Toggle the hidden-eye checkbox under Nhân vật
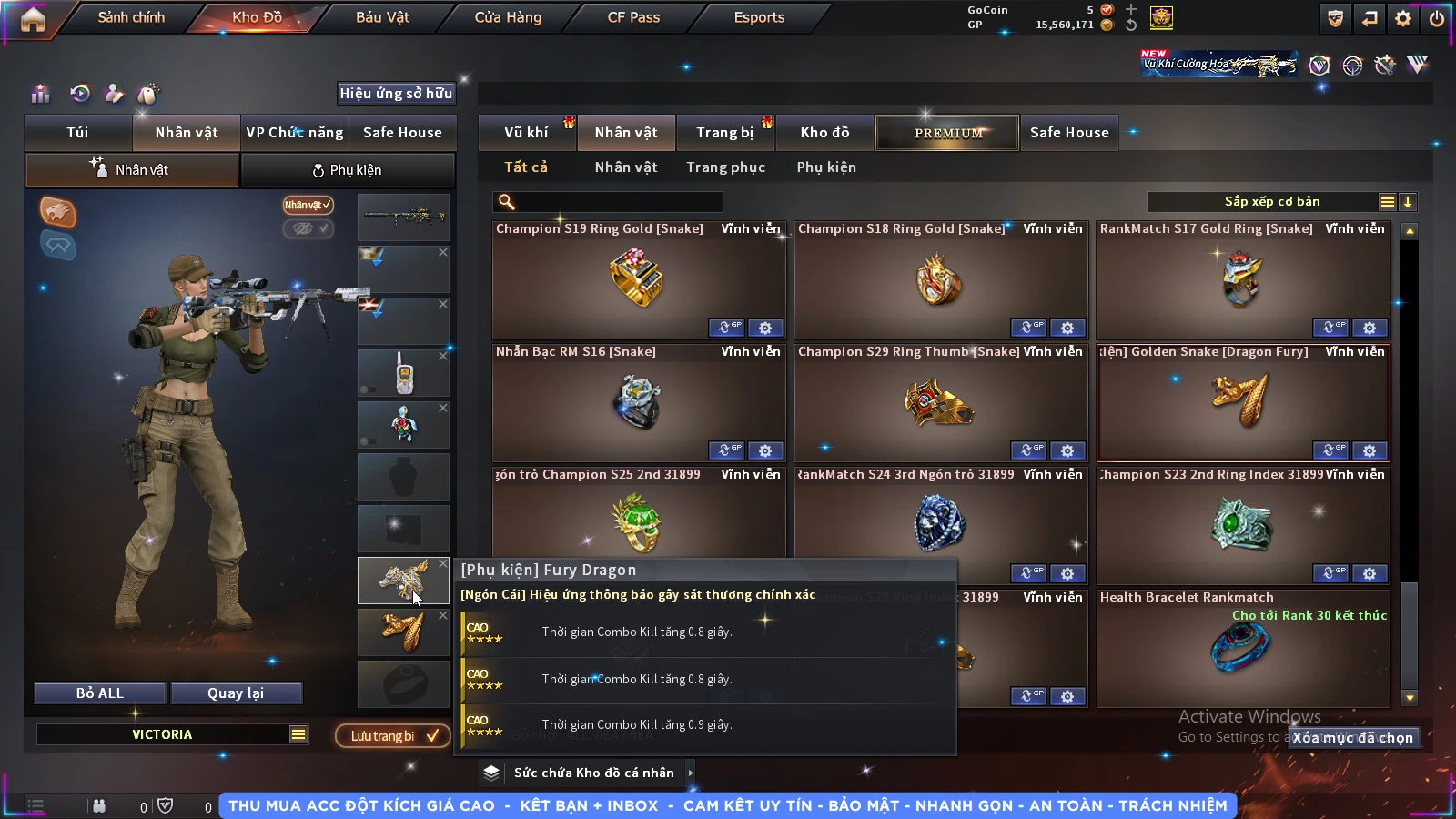The width and height of the screenshot is (1456, 819). (x=308, y=228)
